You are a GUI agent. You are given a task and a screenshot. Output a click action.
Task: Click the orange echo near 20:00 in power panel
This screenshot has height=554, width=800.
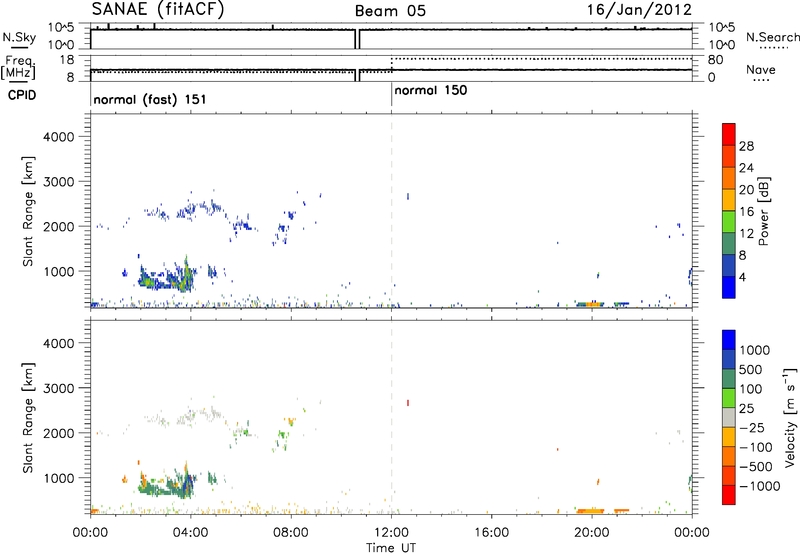coord(591,304)
